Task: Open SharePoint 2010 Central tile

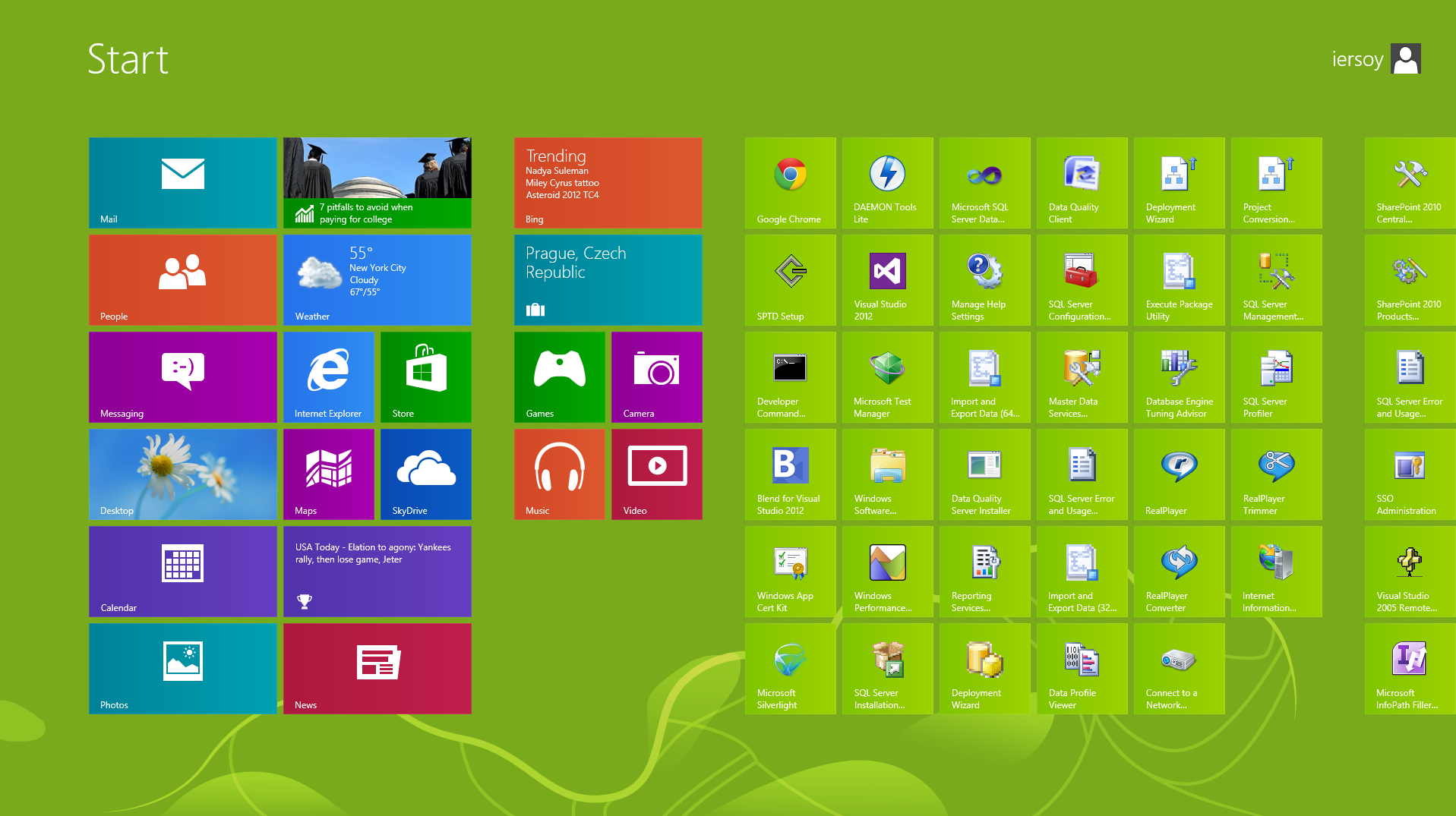Action: 1410,183
